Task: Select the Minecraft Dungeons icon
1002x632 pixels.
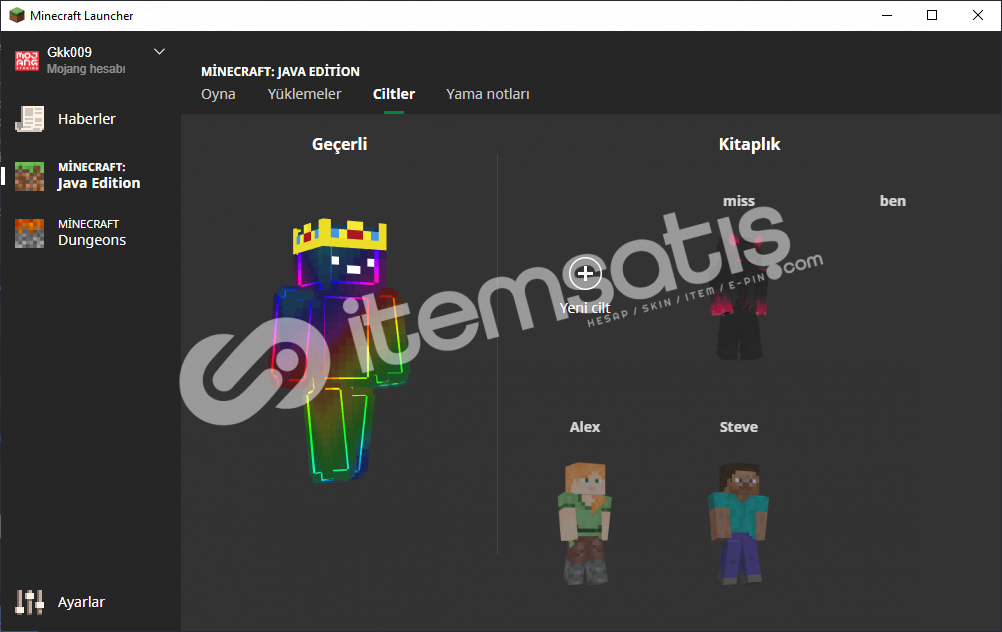Action: (29, 233)
